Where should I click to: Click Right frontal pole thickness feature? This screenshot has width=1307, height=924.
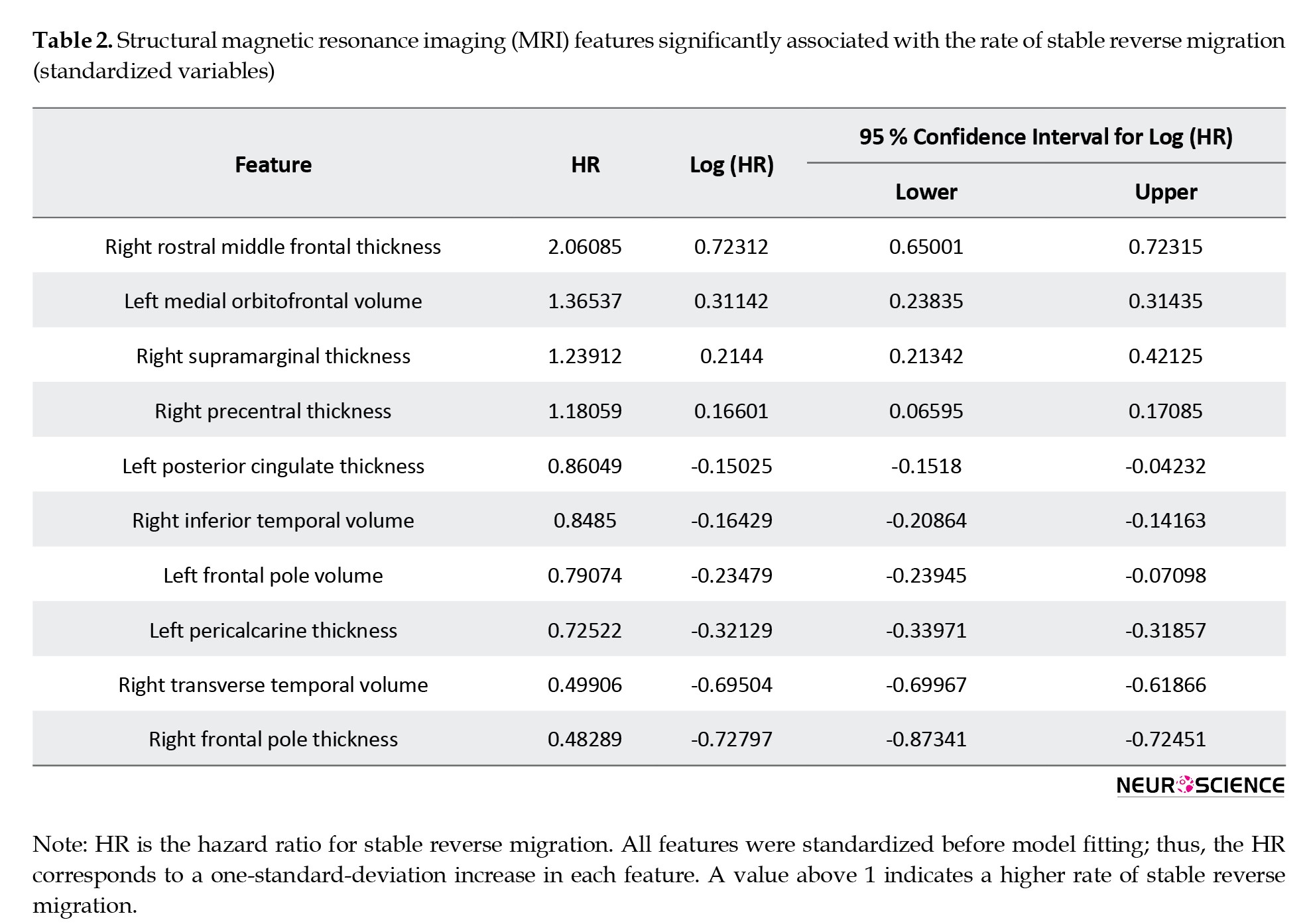click(273, 739)
